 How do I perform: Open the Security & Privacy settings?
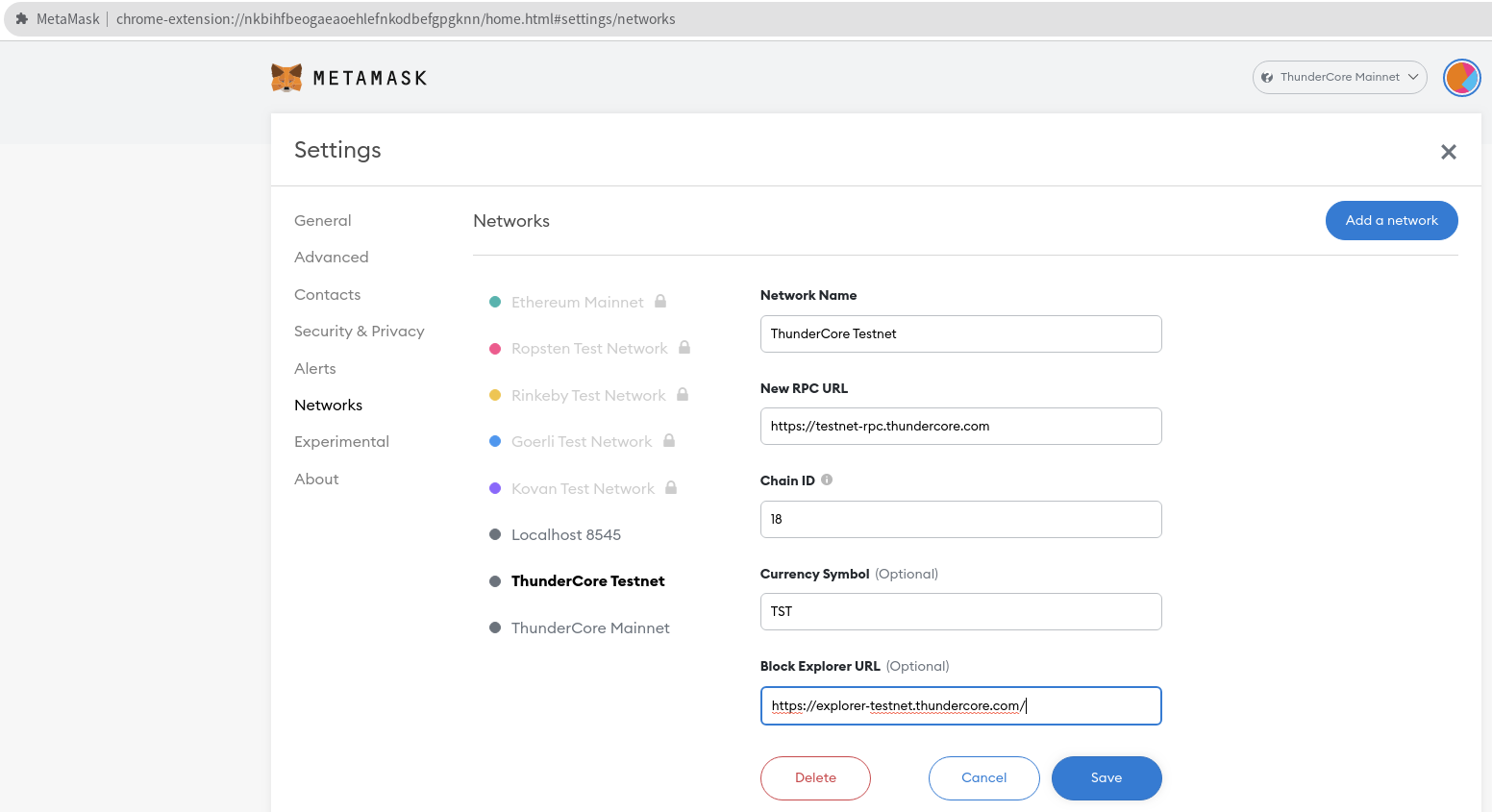(360, 331)
